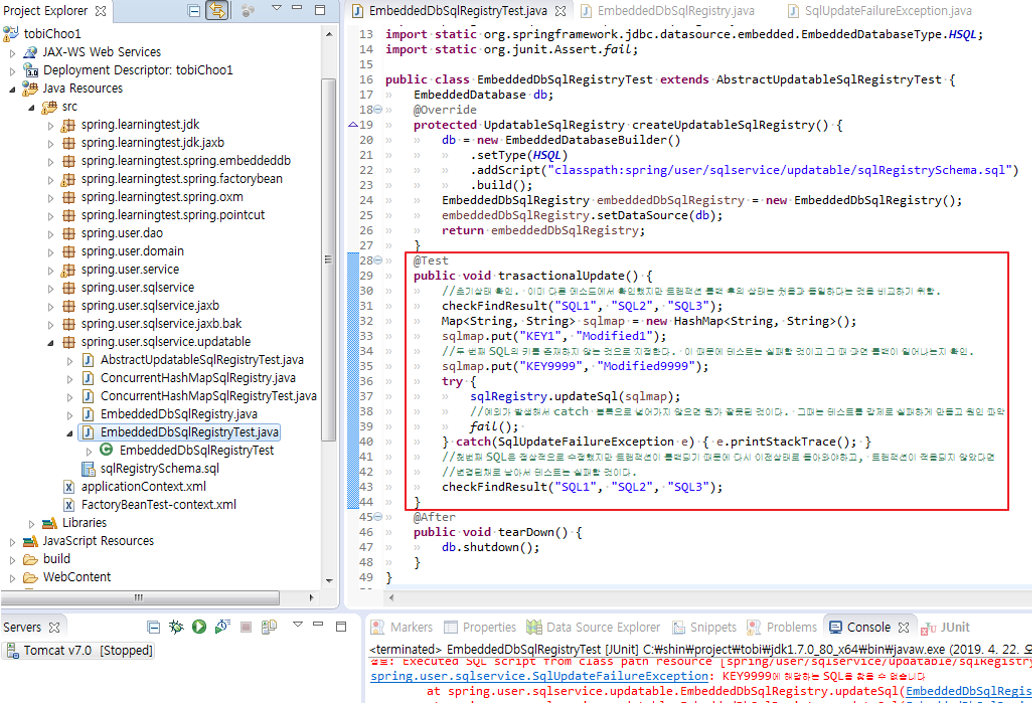This screenshot has width=1032, height=703.
Task: Select spring.learningtest.spring.embeddeddb package
Action: (186, 161)
